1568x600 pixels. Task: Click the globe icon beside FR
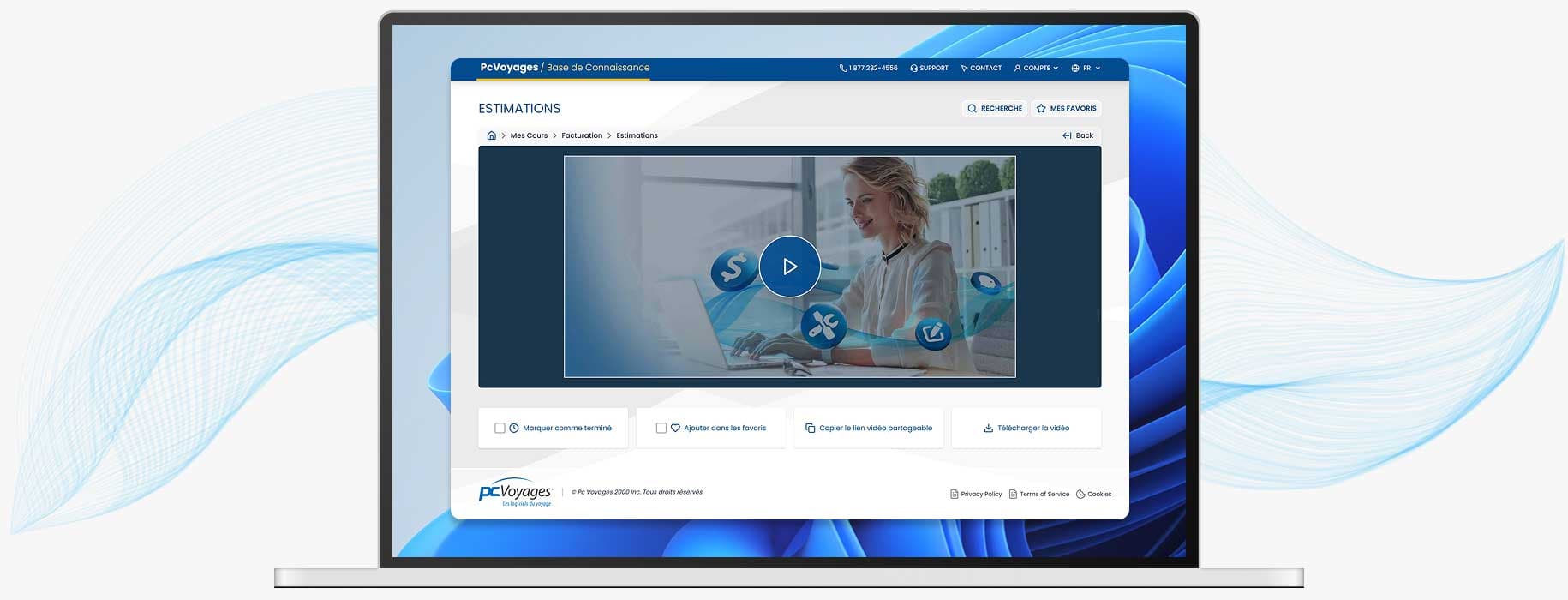1075,68
